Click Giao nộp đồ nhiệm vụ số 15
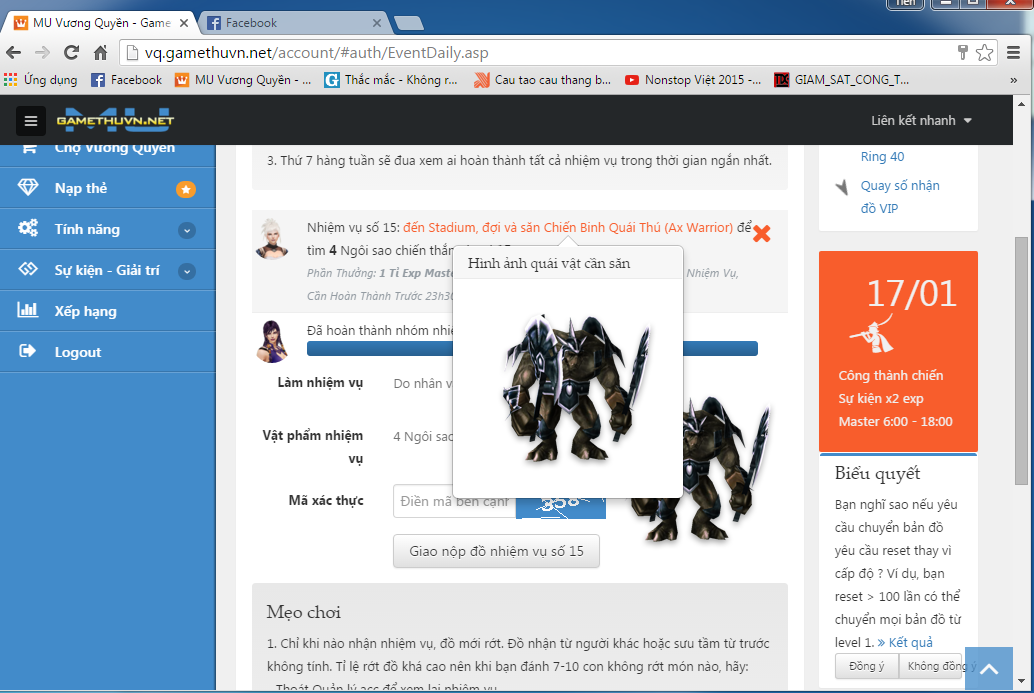The image size is (1034, 693). click(496, 551)
